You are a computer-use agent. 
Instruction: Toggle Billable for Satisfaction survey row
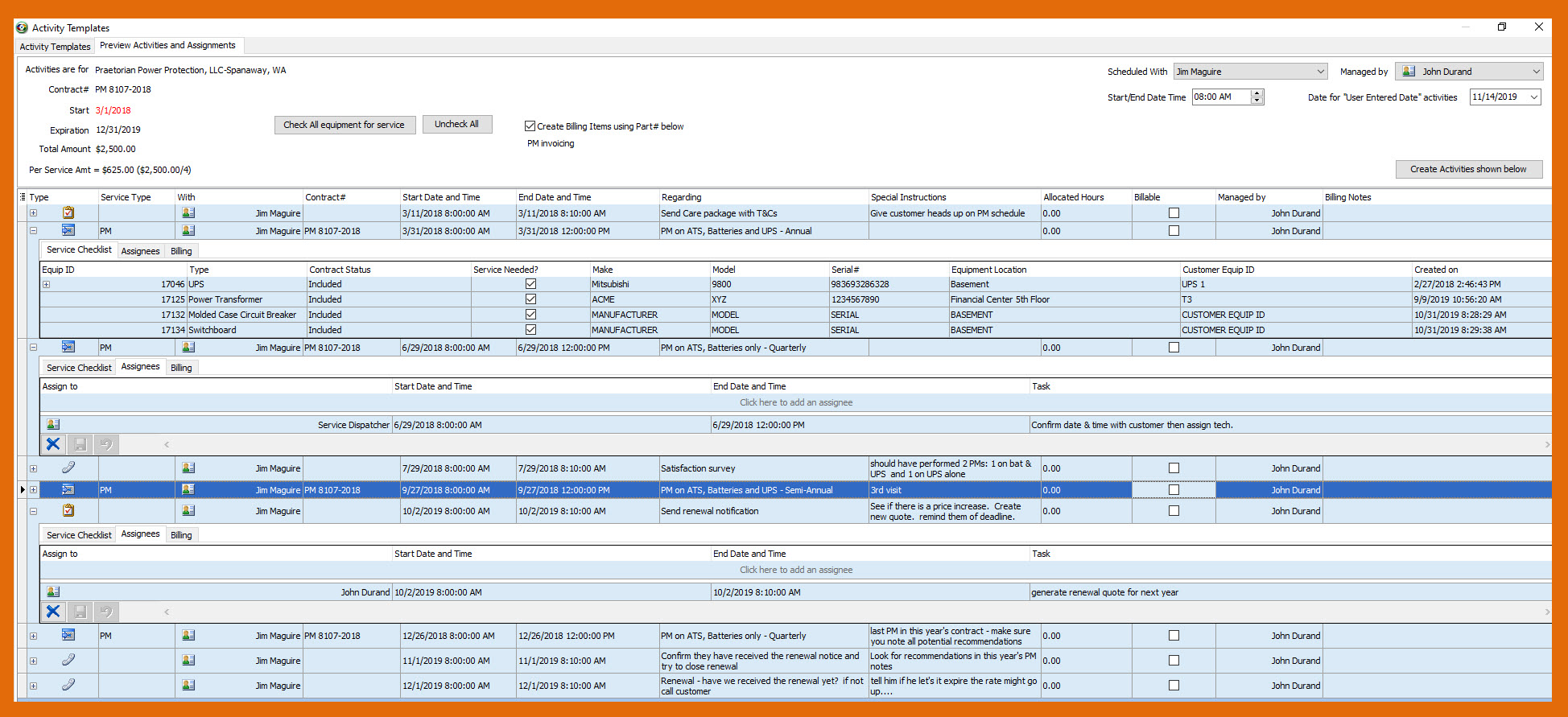(x=1174, y=468)
